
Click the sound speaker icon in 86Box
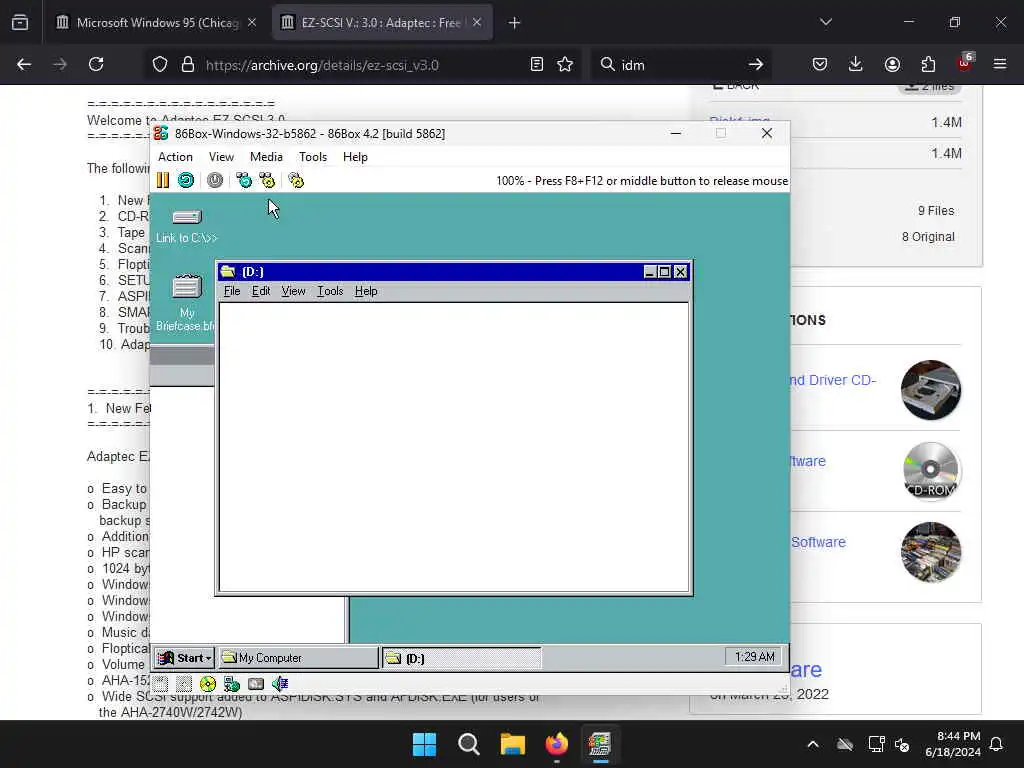point(280,684)
